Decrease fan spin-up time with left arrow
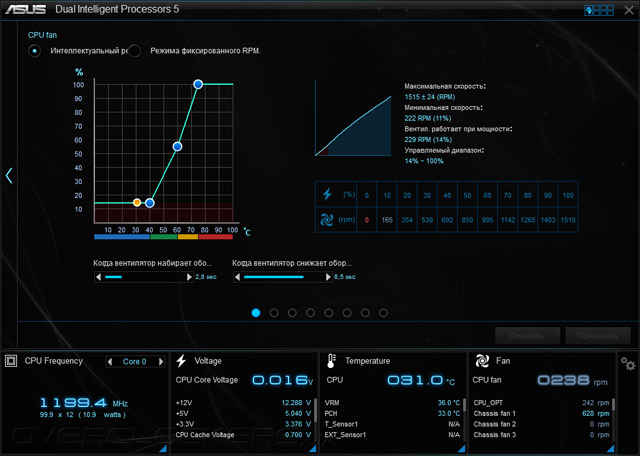 [x=98, y=277]
